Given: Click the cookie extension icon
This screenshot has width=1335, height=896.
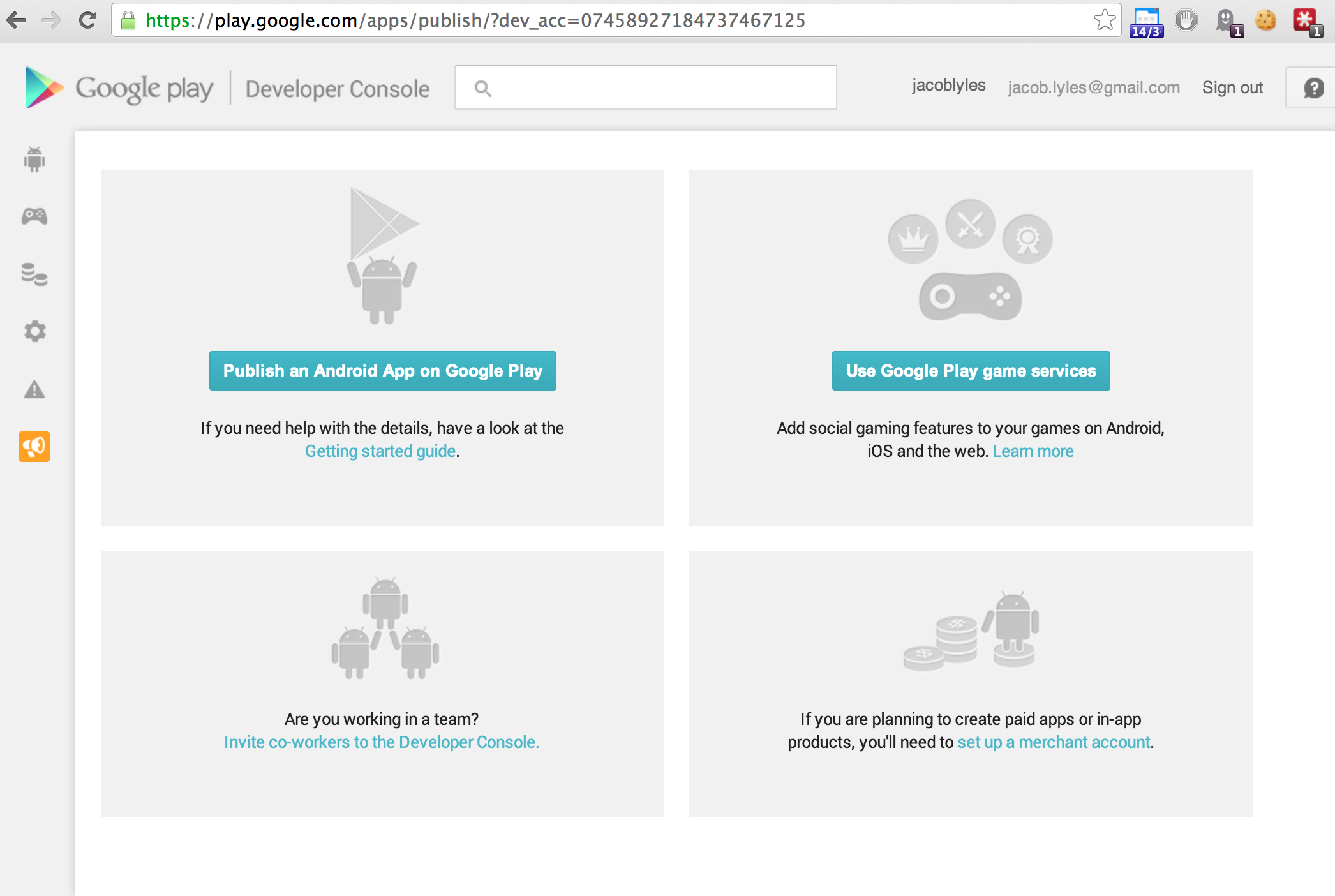Looking at the screenshot, I should coord(1265,20).
